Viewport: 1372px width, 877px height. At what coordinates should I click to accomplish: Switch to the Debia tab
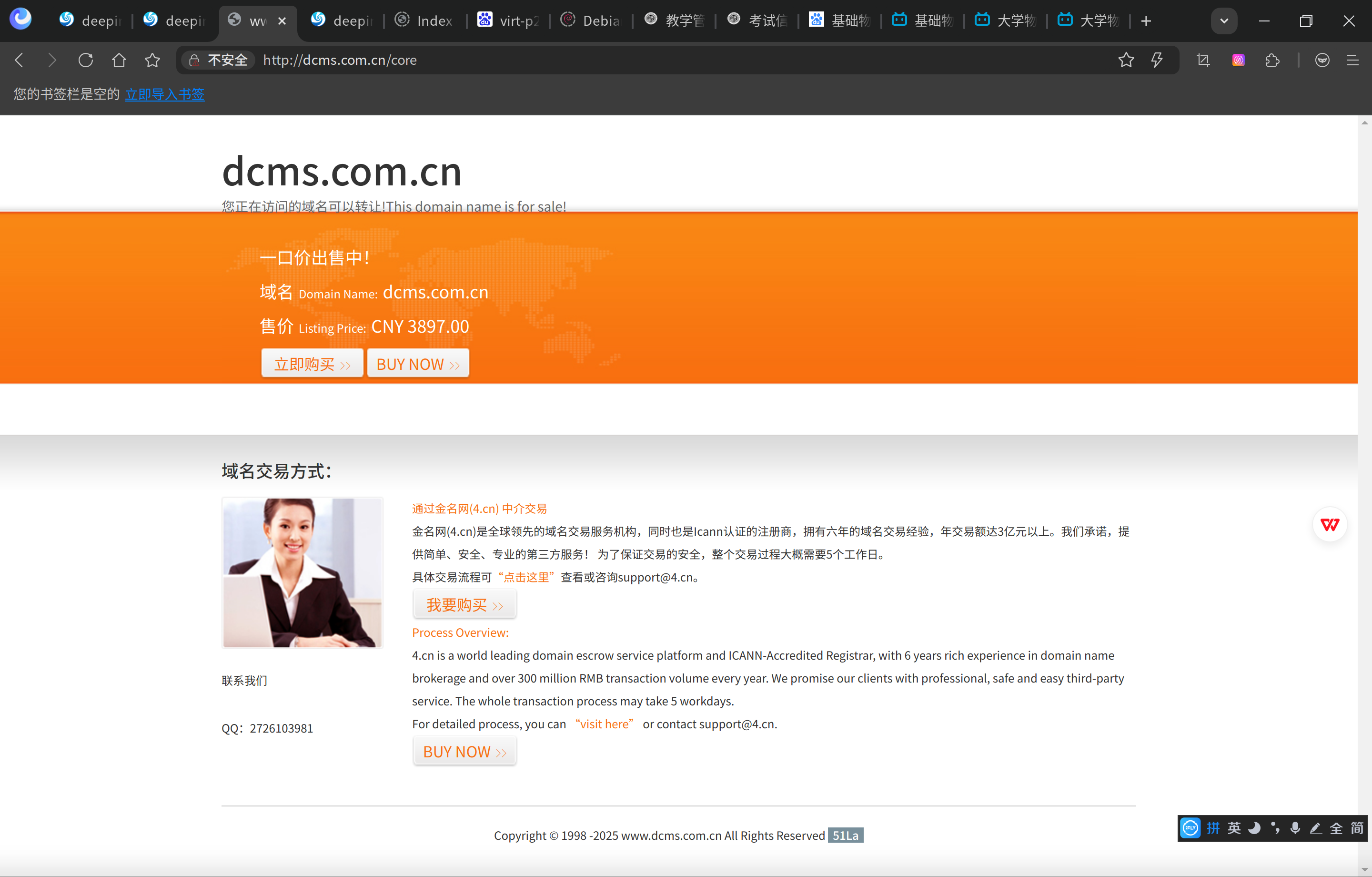pyautogui.click(x=591, y=21)
